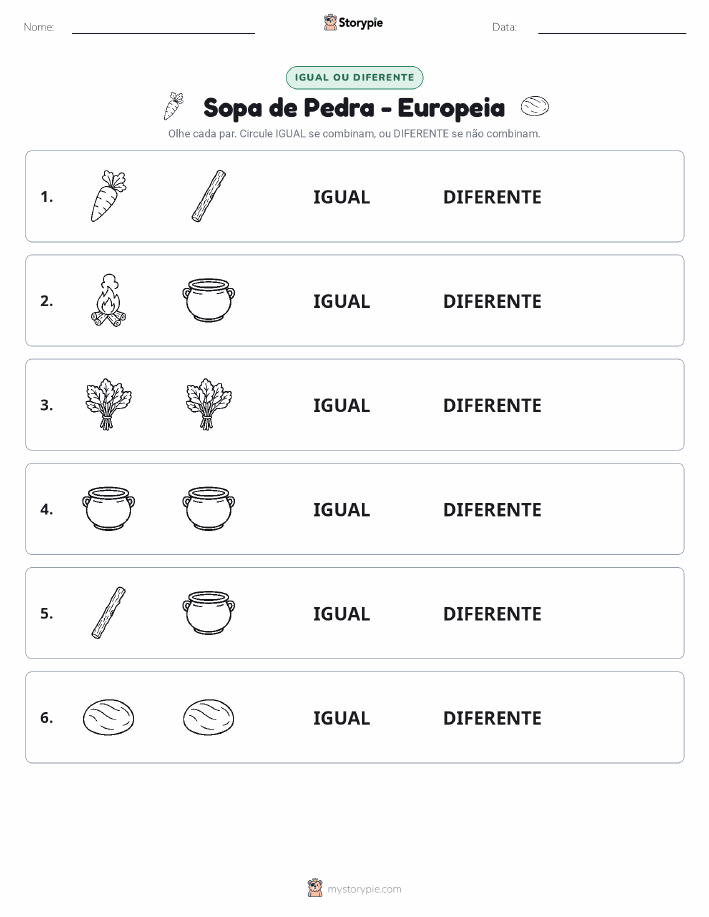This screenshot has width=709, height=917.
Task: Click the IGUAL OU DIFERENTE badge
Action: coord(354,77)
